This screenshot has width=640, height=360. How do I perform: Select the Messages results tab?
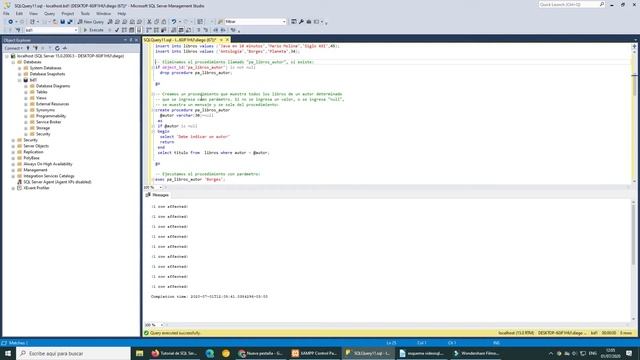(x=158, y=195)
